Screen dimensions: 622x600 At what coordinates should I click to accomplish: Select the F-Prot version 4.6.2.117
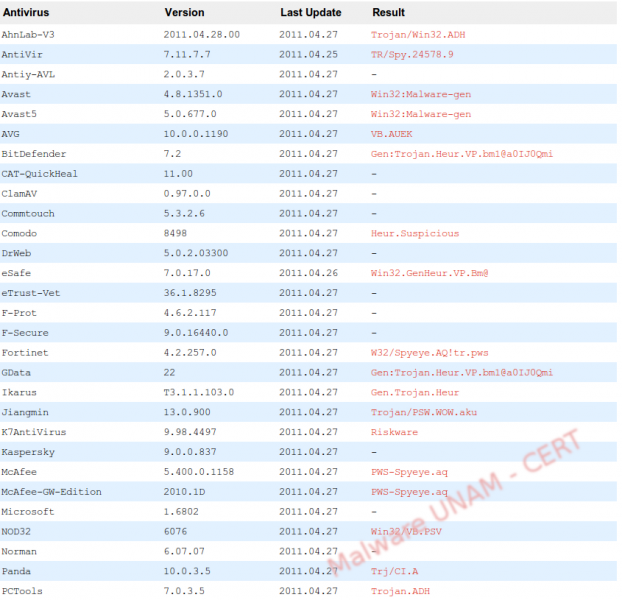point(190,313)
